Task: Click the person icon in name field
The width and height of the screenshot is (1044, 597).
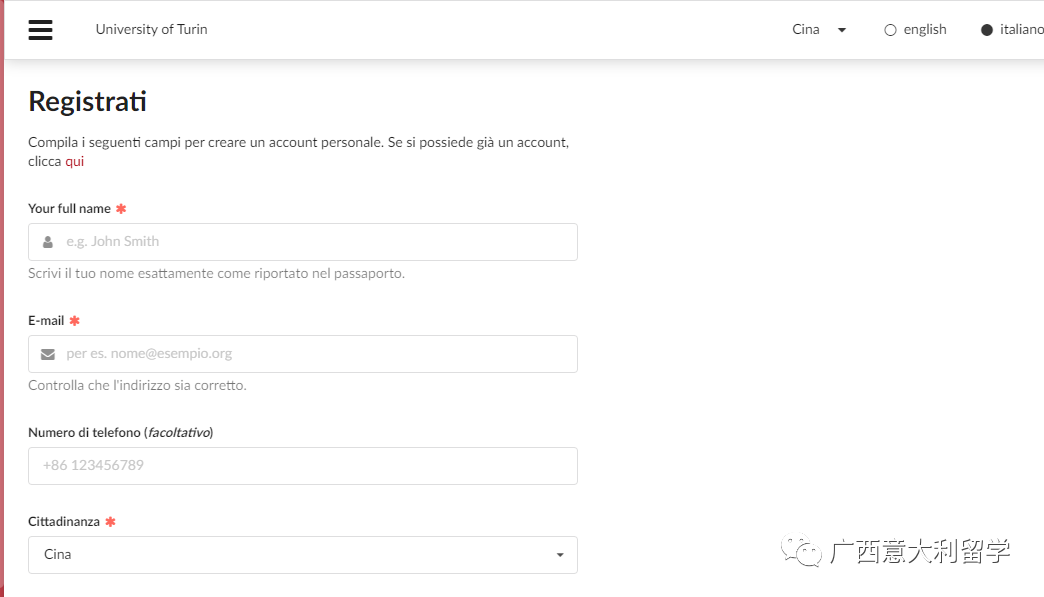Action: point(48,242)
